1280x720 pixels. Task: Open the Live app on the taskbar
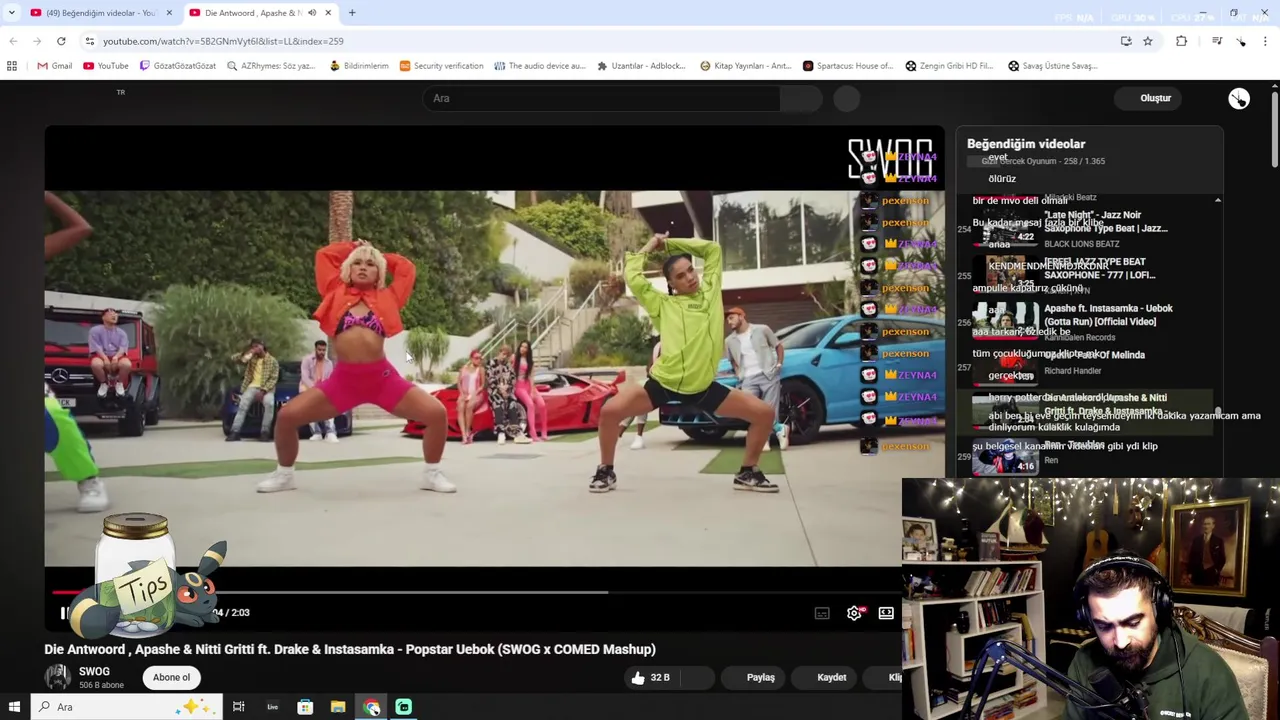click(x=272, y=707)
